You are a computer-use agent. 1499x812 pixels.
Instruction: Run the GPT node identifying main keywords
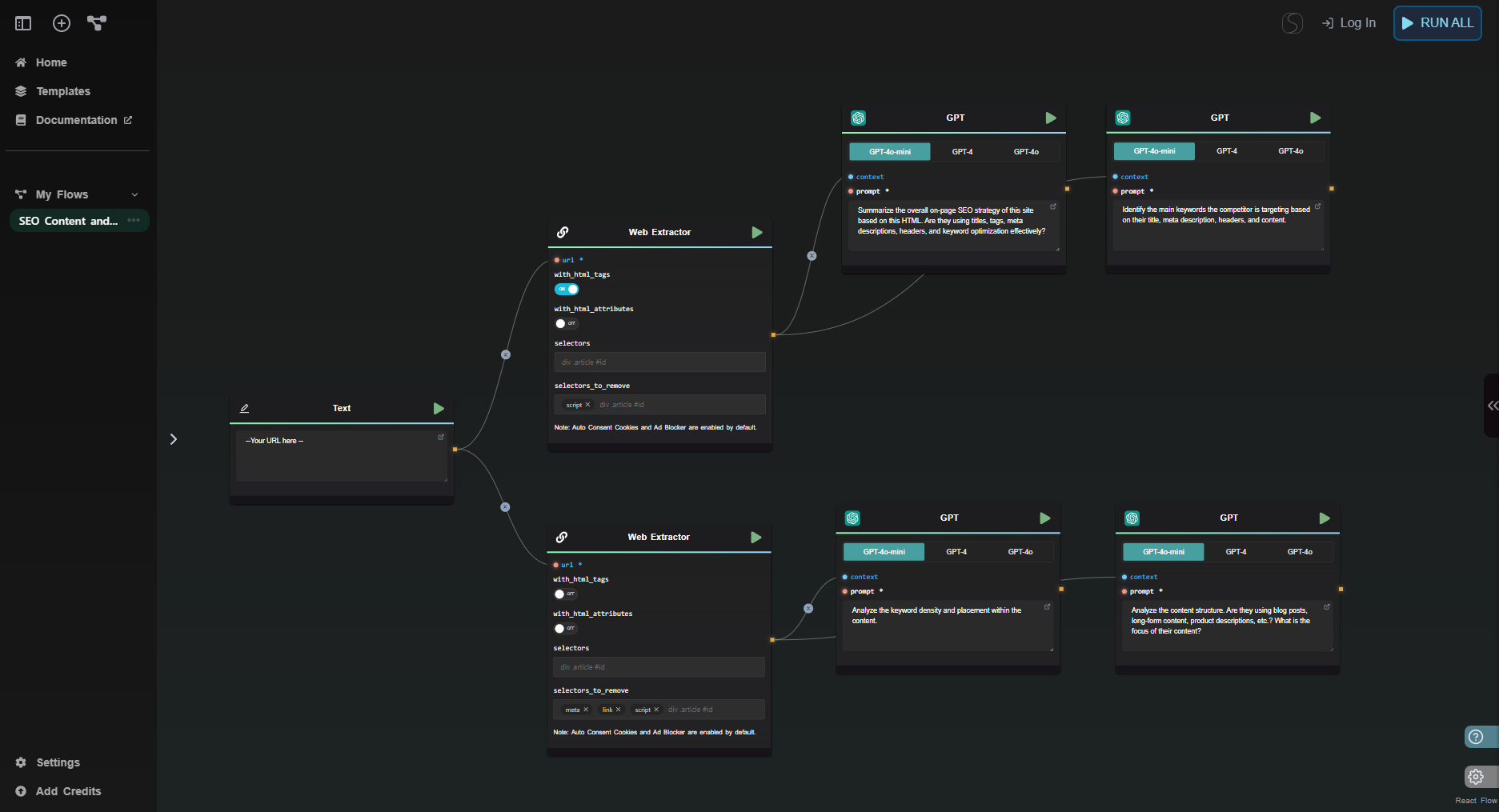coord(1315,118)
